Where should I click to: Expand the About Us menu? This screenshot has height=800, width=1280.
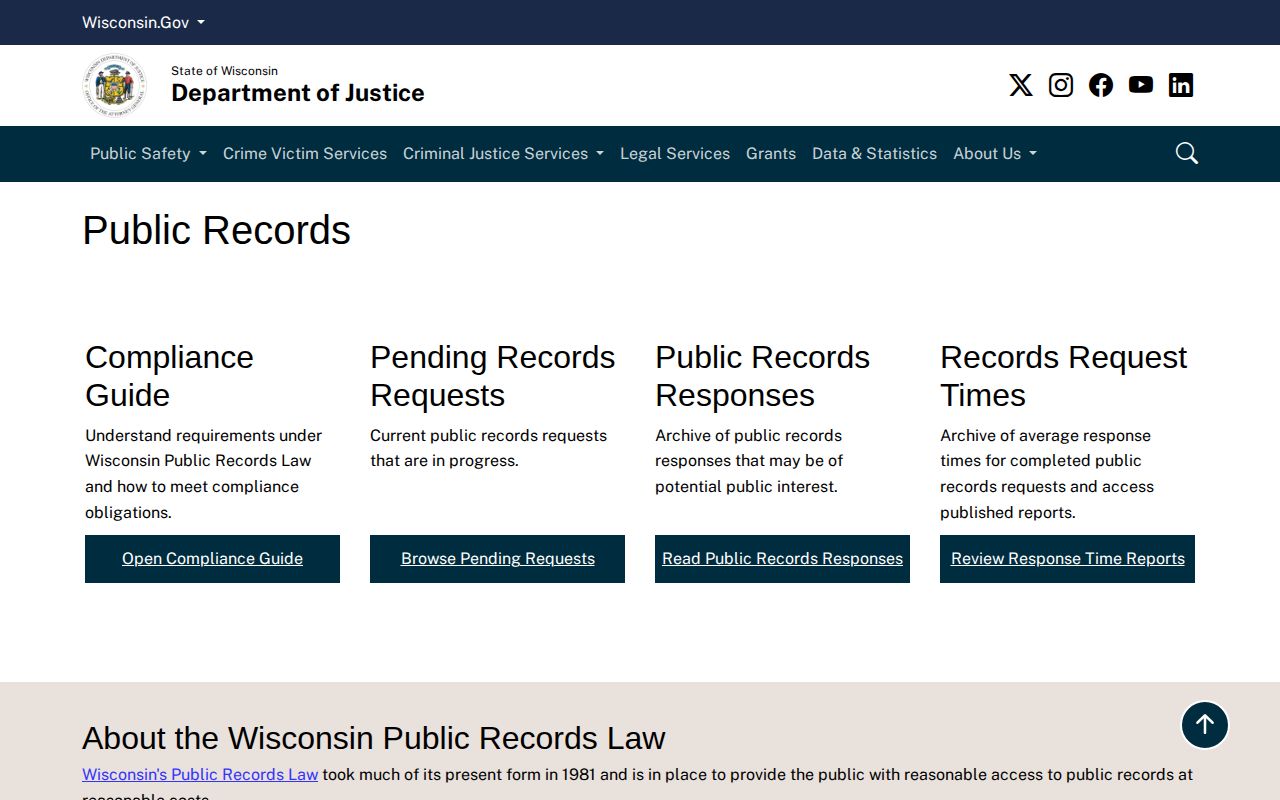(x=995, y=153)
